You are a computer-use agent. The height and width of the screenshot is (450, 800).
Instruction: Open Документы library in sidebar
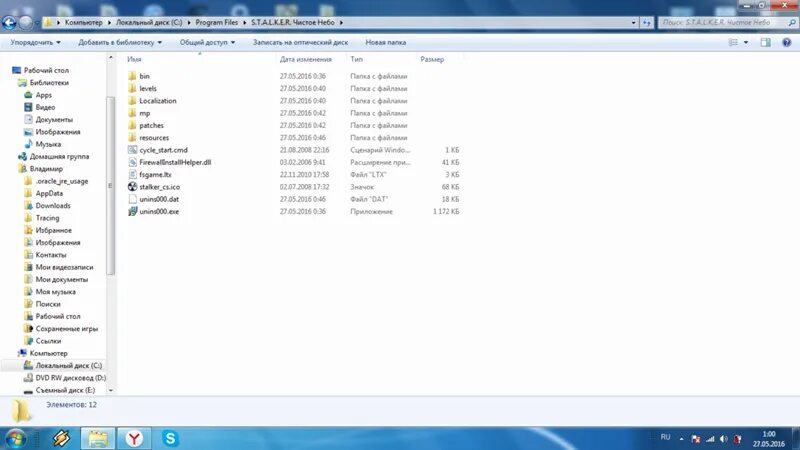[x=54, y=119]
